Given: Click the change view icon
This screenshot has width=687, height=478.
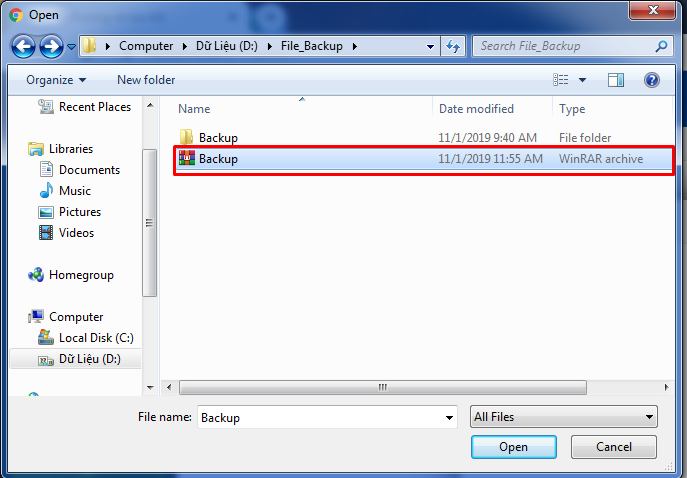Looking at the screenshot, I should pyautogui.click(x=561, y=80).
